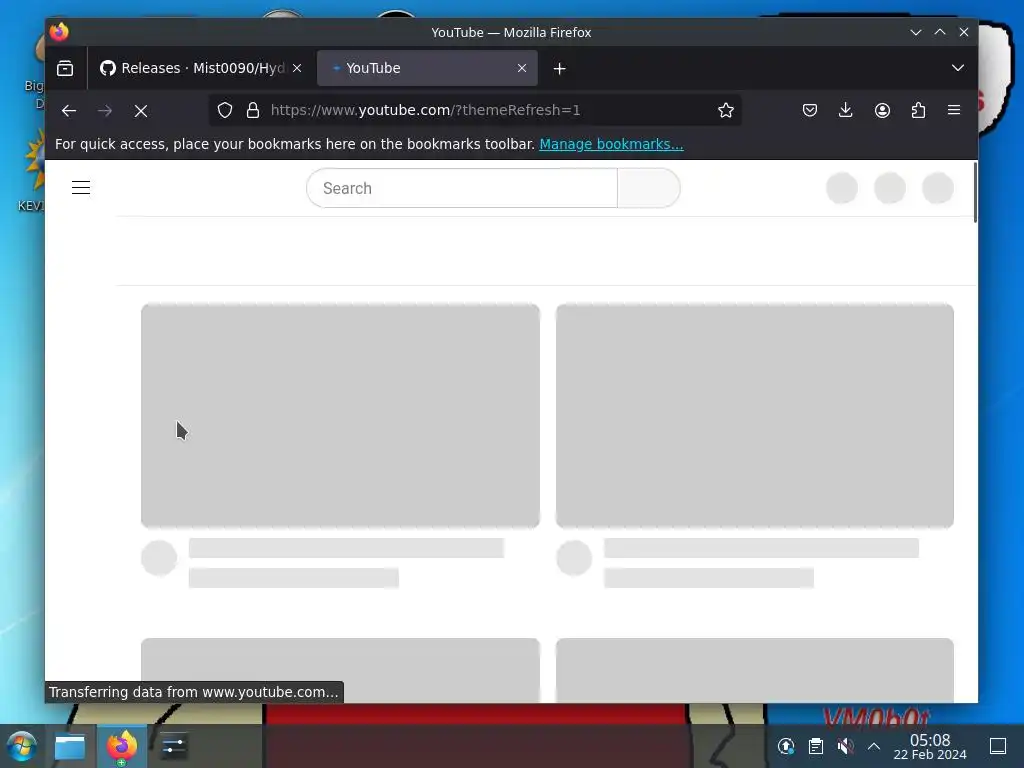This screenshot has height=768, width=1024.
Task: Click the show desktop button
Action: coord(998,746)
